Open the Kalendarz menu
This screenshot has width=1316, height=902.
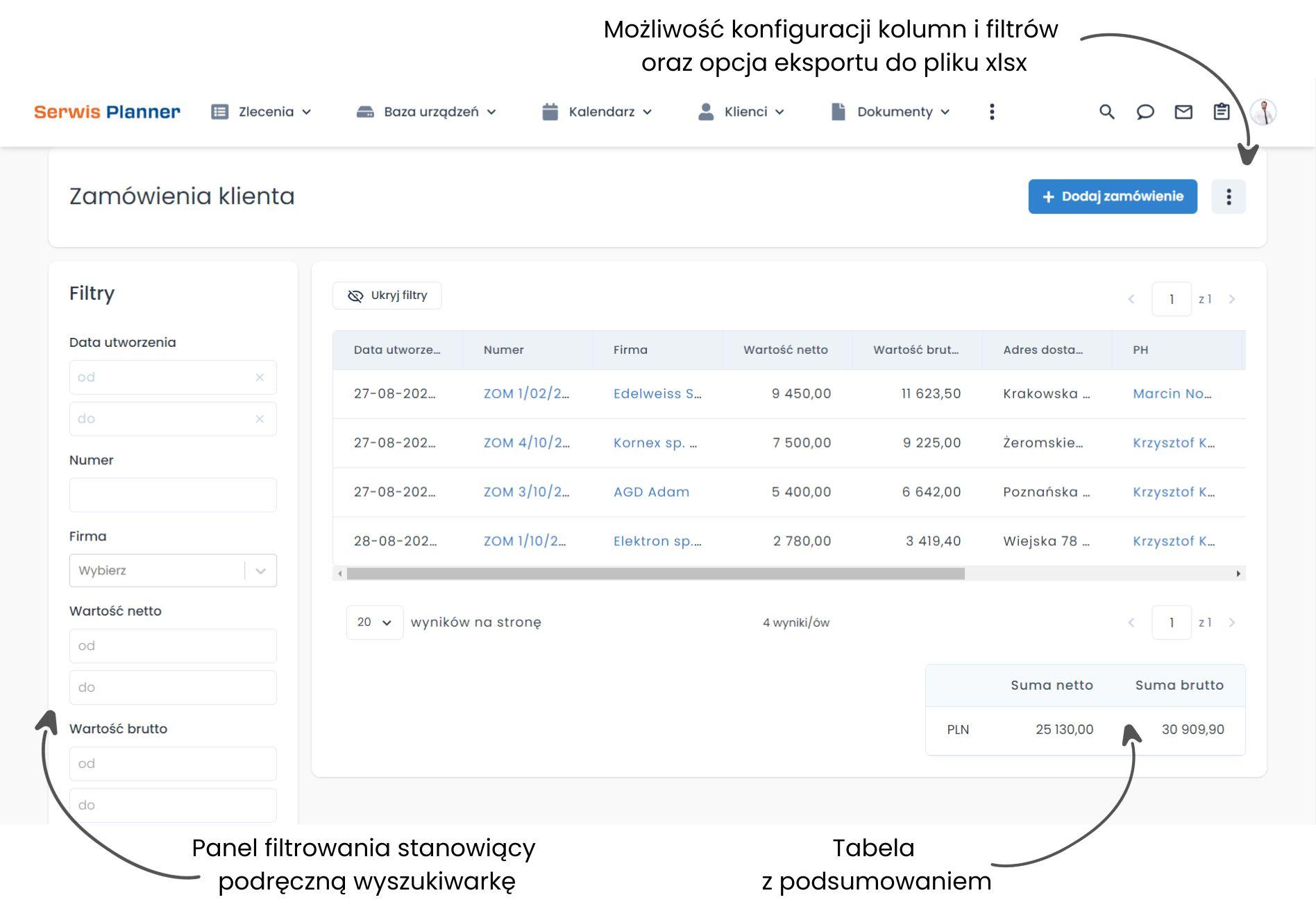(x=597, y=112)
